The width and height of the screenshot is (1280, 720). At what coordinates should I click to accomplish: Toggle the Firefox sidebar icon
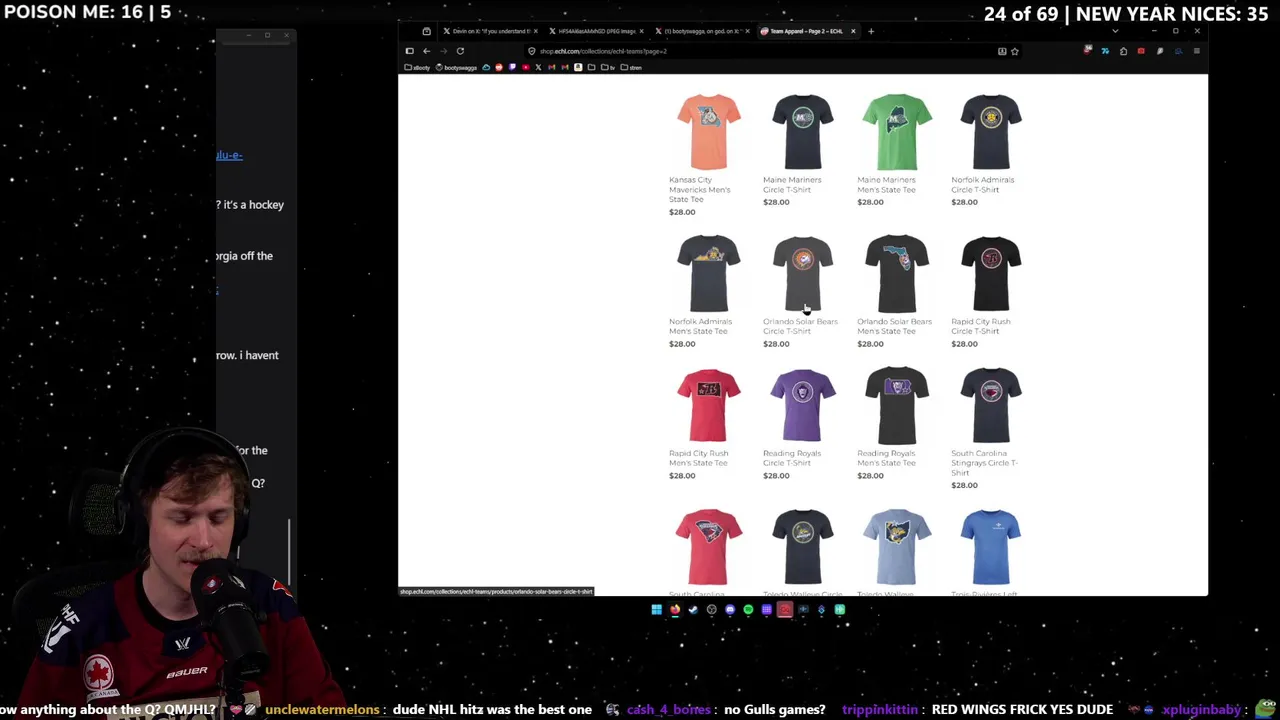tap(409, 51)
